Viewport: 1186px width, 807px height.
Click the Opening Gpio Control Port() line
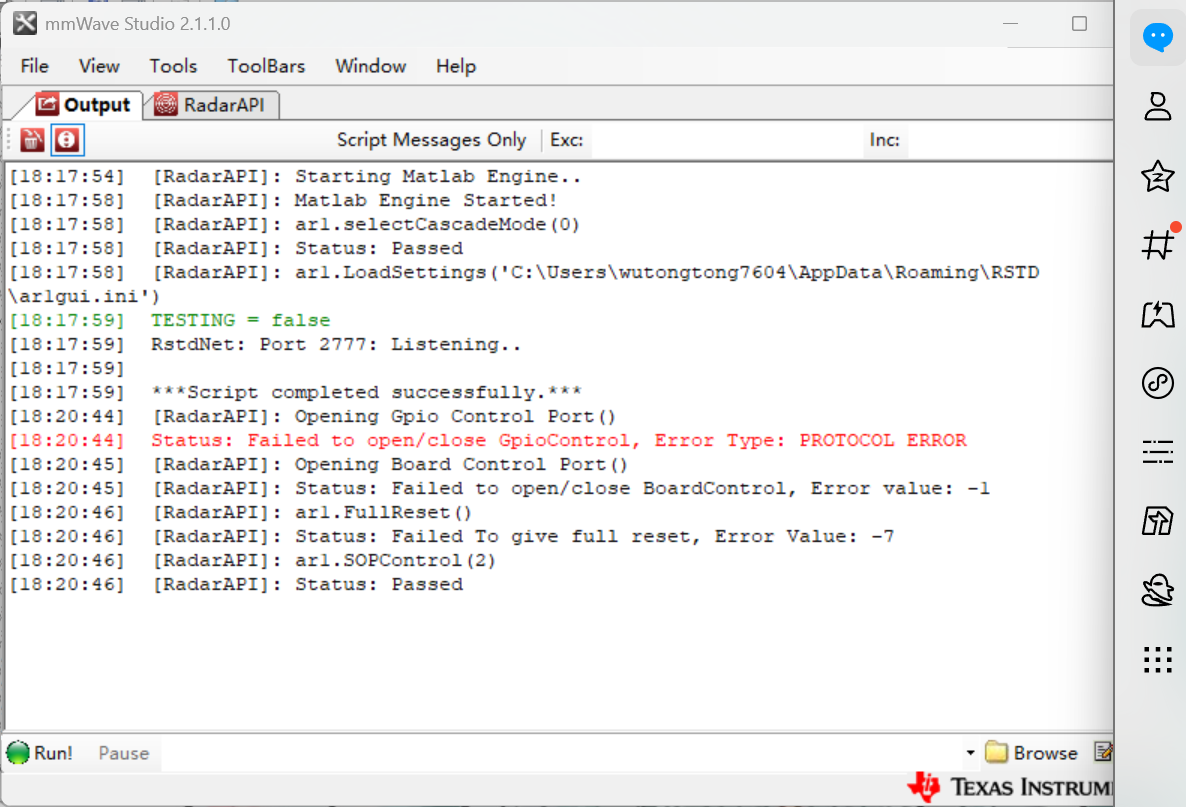point(312,416)
